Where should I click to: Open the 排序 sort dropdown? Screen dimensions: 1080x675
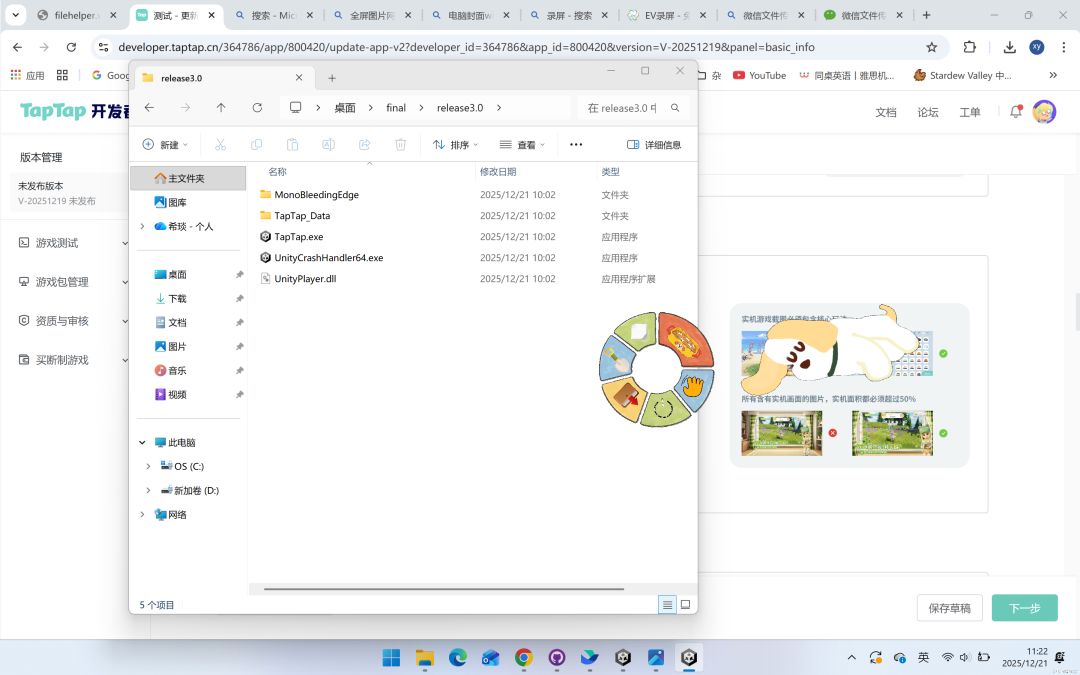point(455,145)
